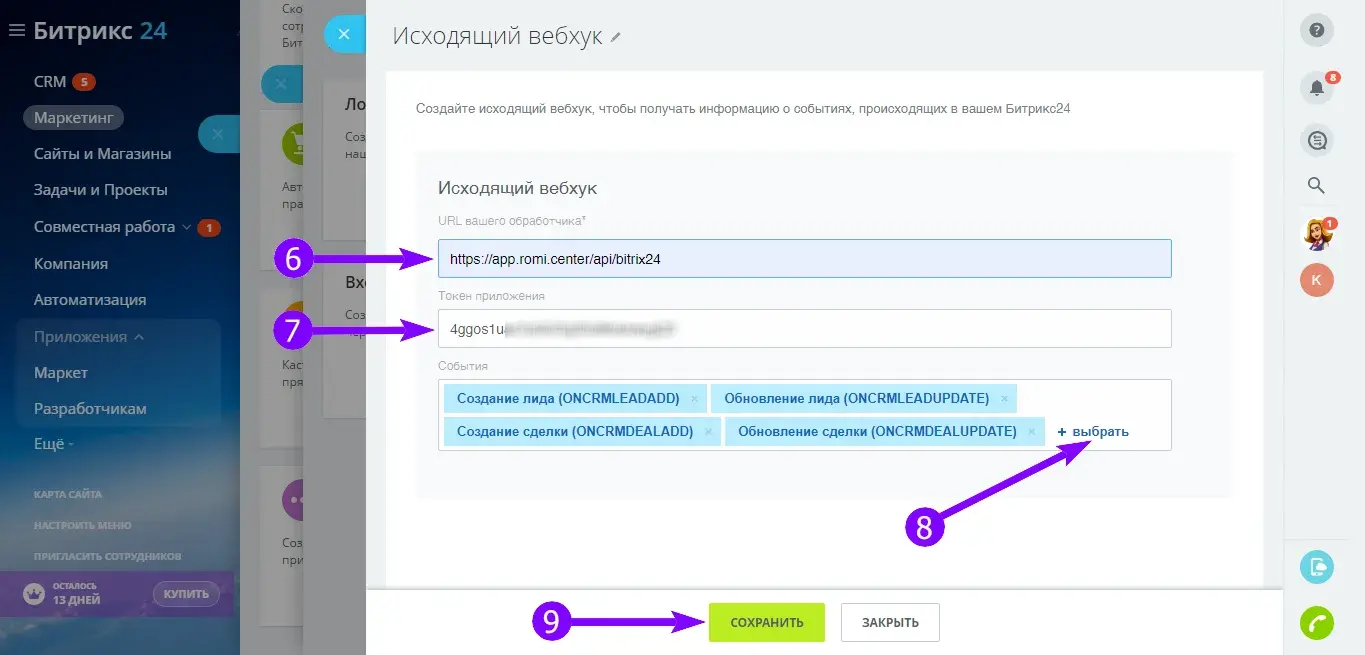Open Автоматизация in left menu
Screen dimensions: 1365x655
90,300
